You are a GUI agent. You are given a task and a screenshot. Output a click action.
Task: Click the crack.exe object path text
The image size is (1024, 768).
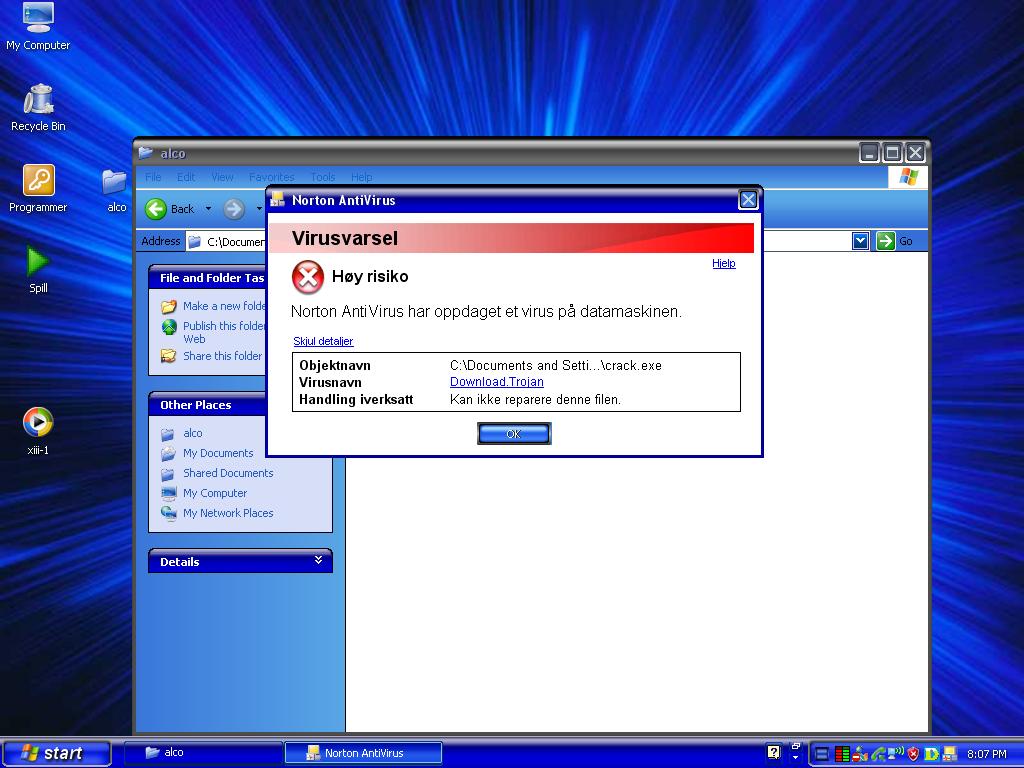(x=556, y=366)
